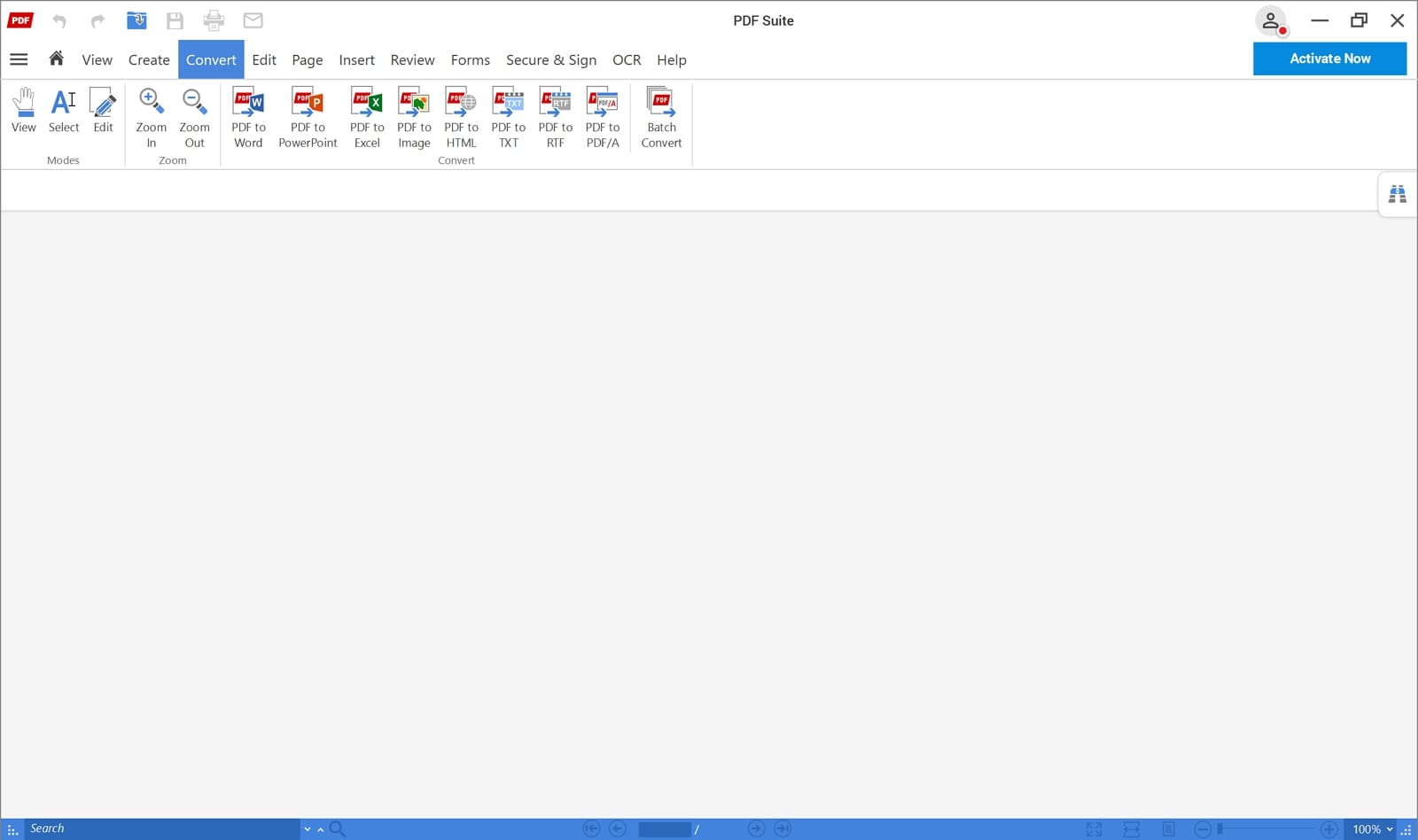
Task: Click the Zoom In tool
Action: click(152, 118)
